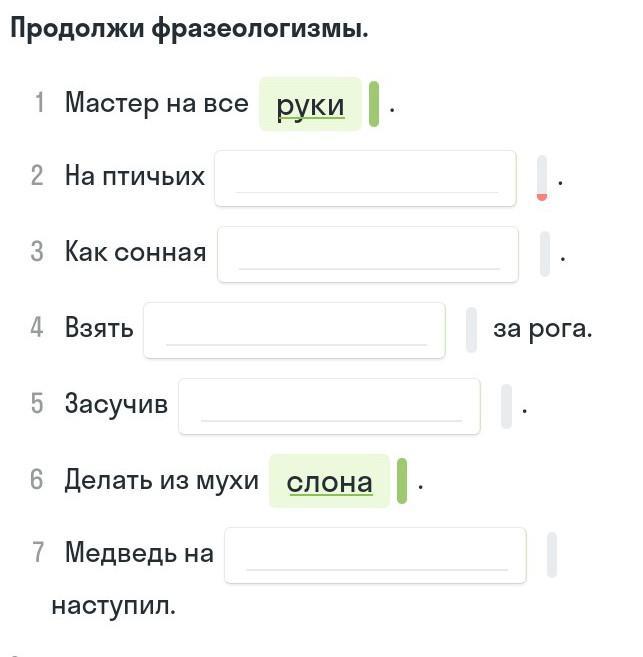Click the green status bar beside "руки"
The height and width of the screenshot is (657, 643).
coord(374,104)
